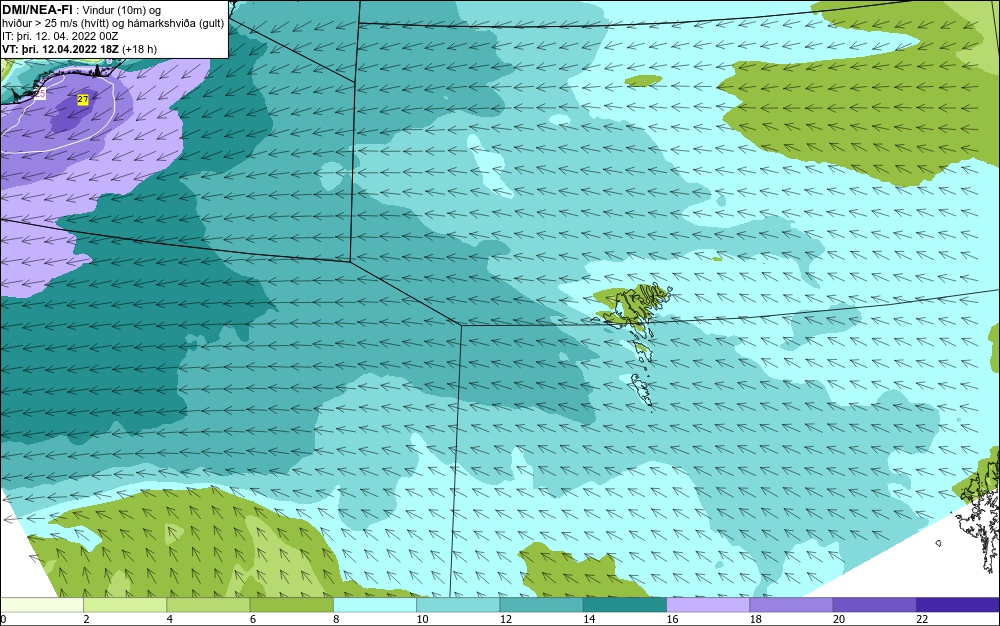Click the "DMI/NEA-FI" title text
1000x626 pixels.
38,10
